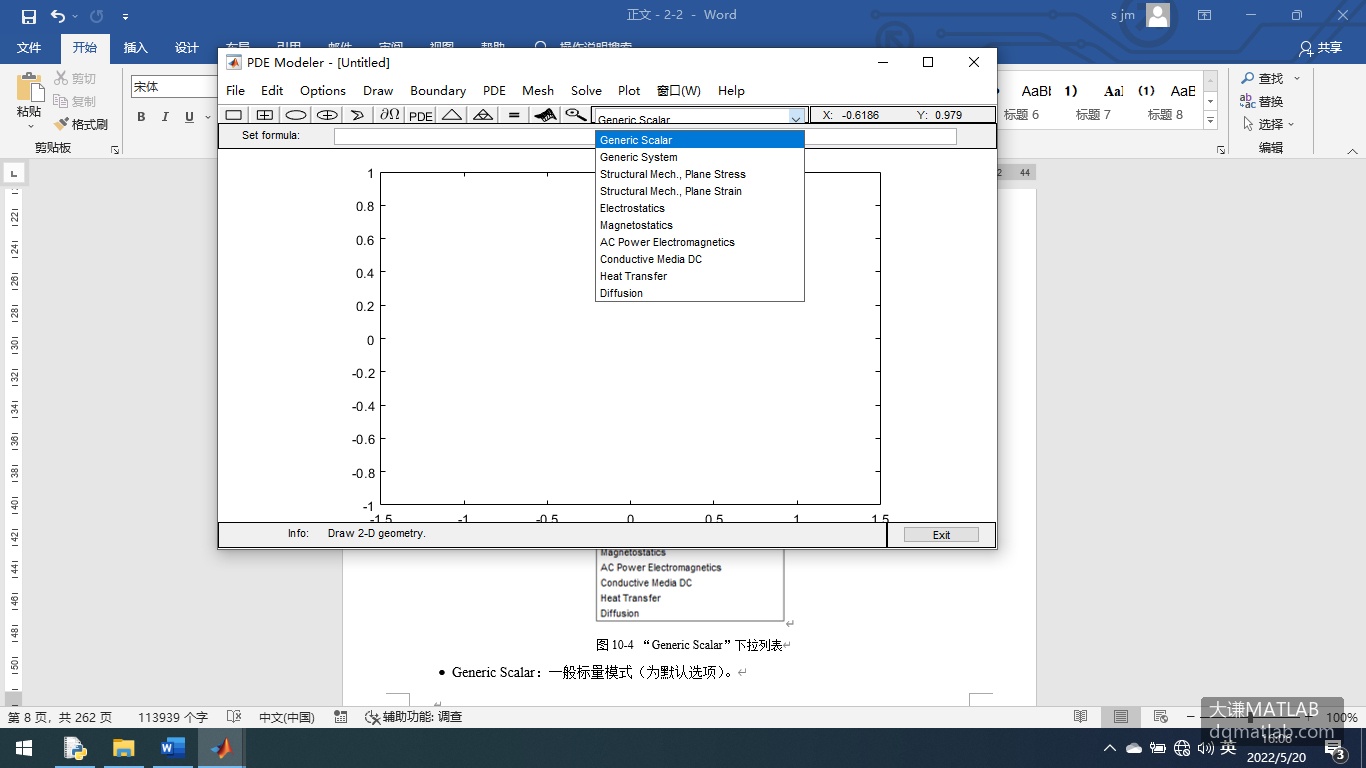1366x768 pixels.
Task: Launch File Explorer from the taskbar
Action: pos(123,748)
